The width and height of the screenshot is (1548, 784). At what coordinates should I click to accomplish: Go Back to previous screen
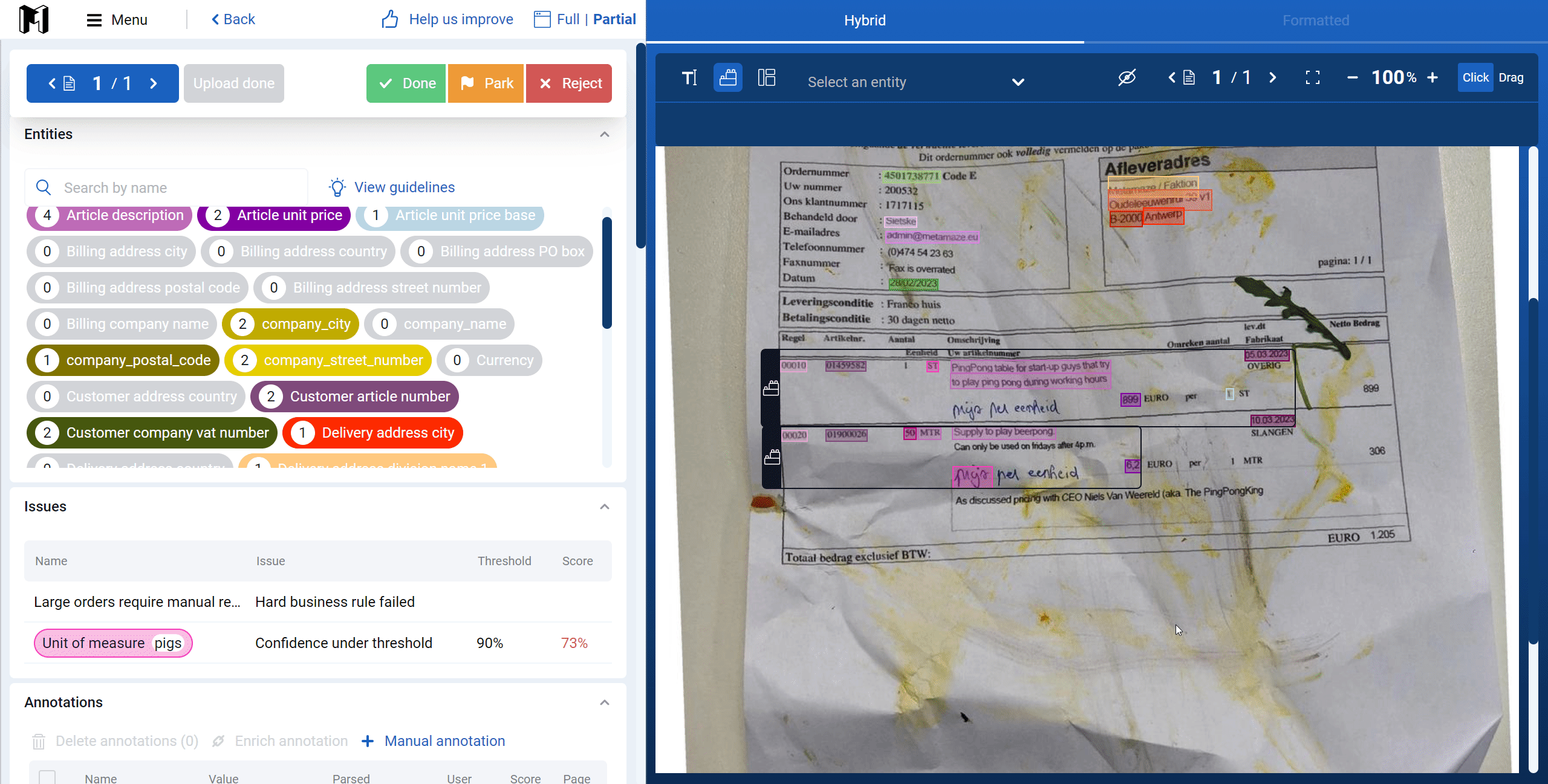click(x=233, y=19)
